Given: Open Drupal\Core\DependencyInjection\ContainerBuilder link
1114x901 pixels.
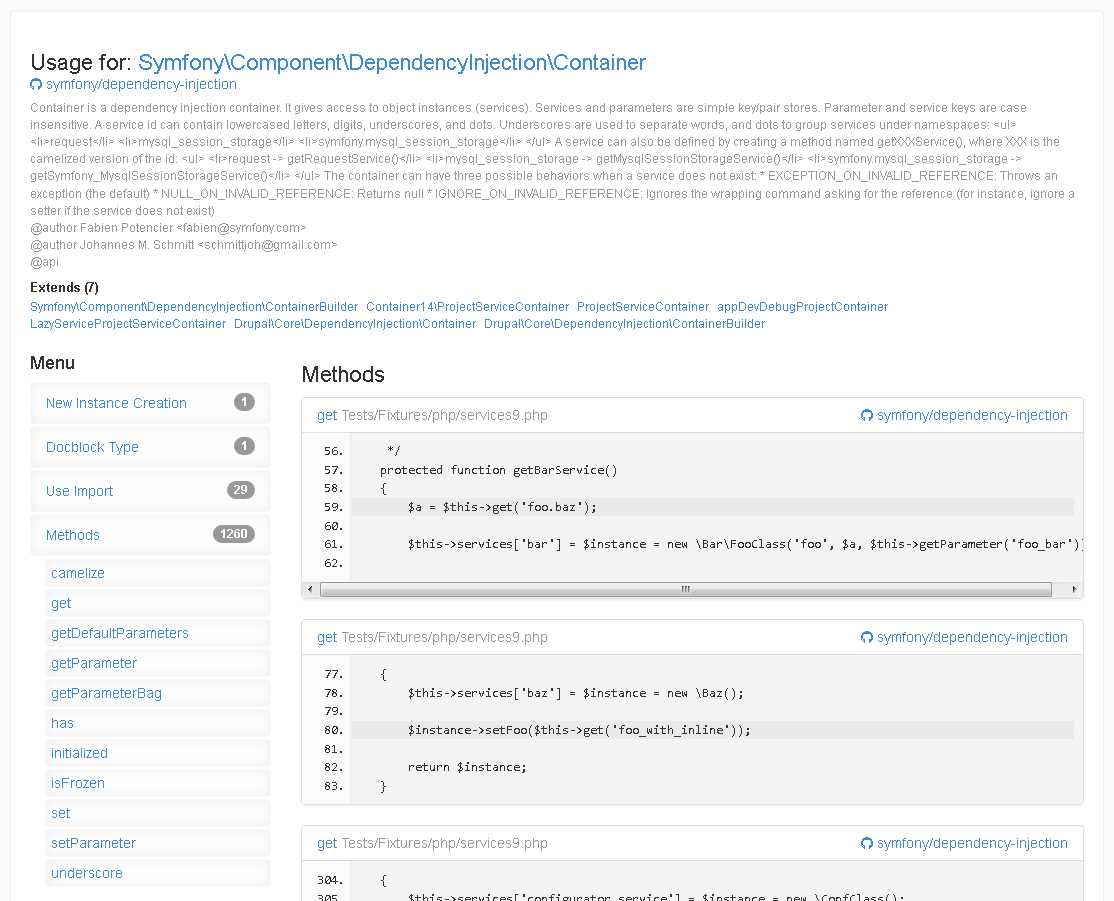Looking at the screenshot, I should pyautogui.click(x=624, y=324).
